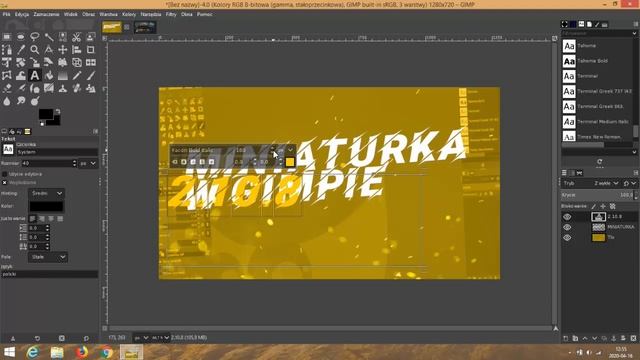The image size is (640, 360).
Task: Select the Zoom magnifier tool
Action: pos(35,50)
